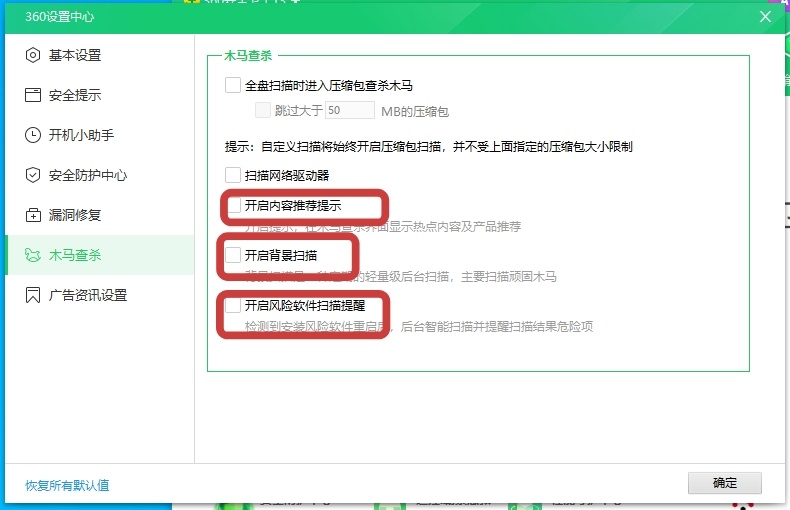
Task: Click the 木马查杀 group box heading
Action: coord(248,55)
